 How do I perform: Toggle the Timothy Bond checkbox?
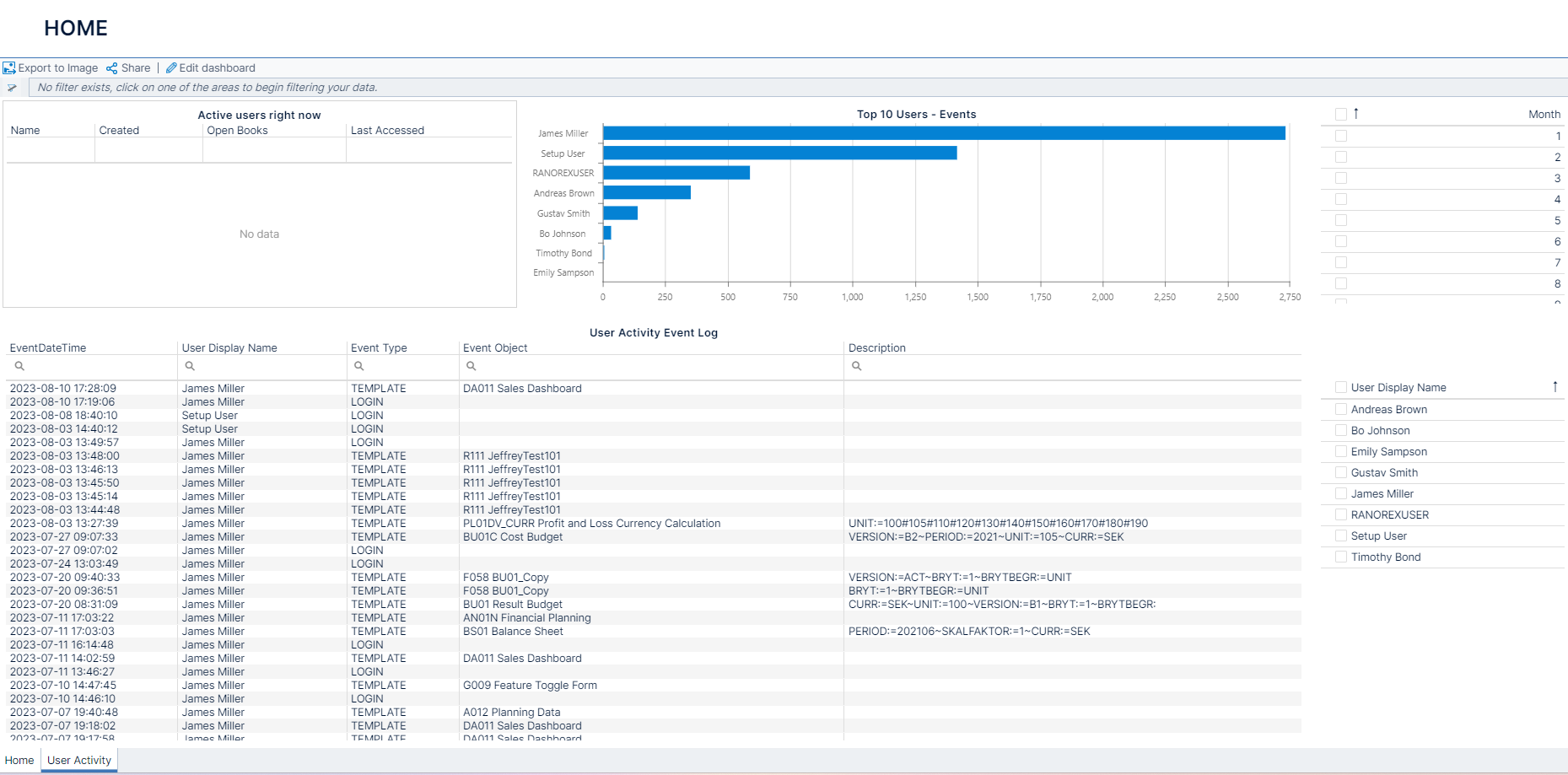(x=1341, y=557)
